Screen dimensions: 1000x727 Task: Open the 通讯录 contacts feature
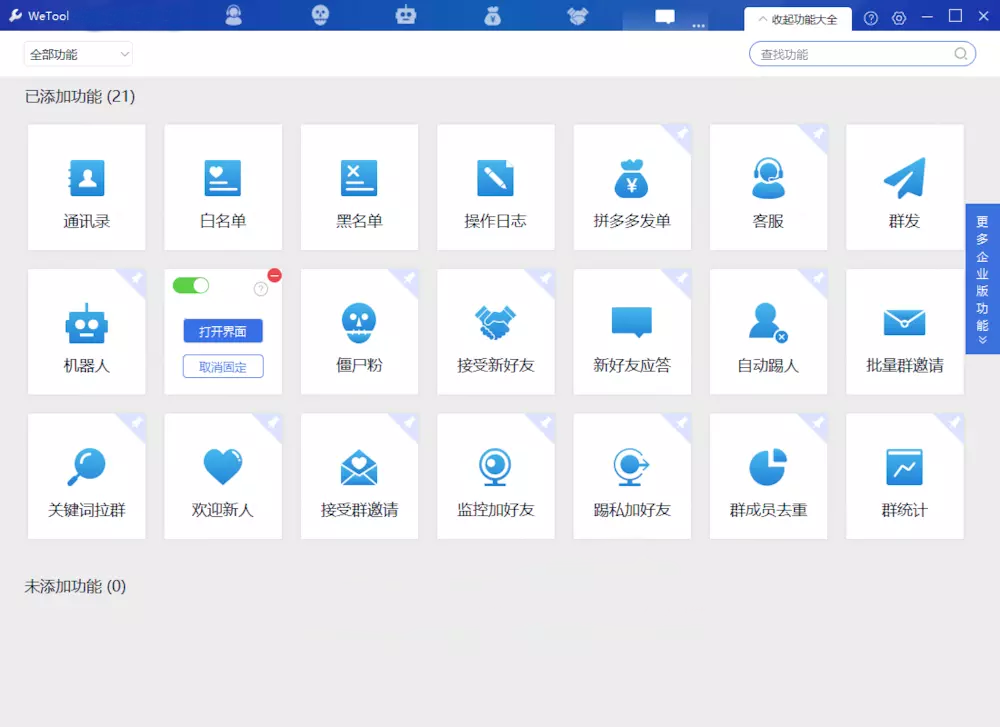click(x=87, y=187)
